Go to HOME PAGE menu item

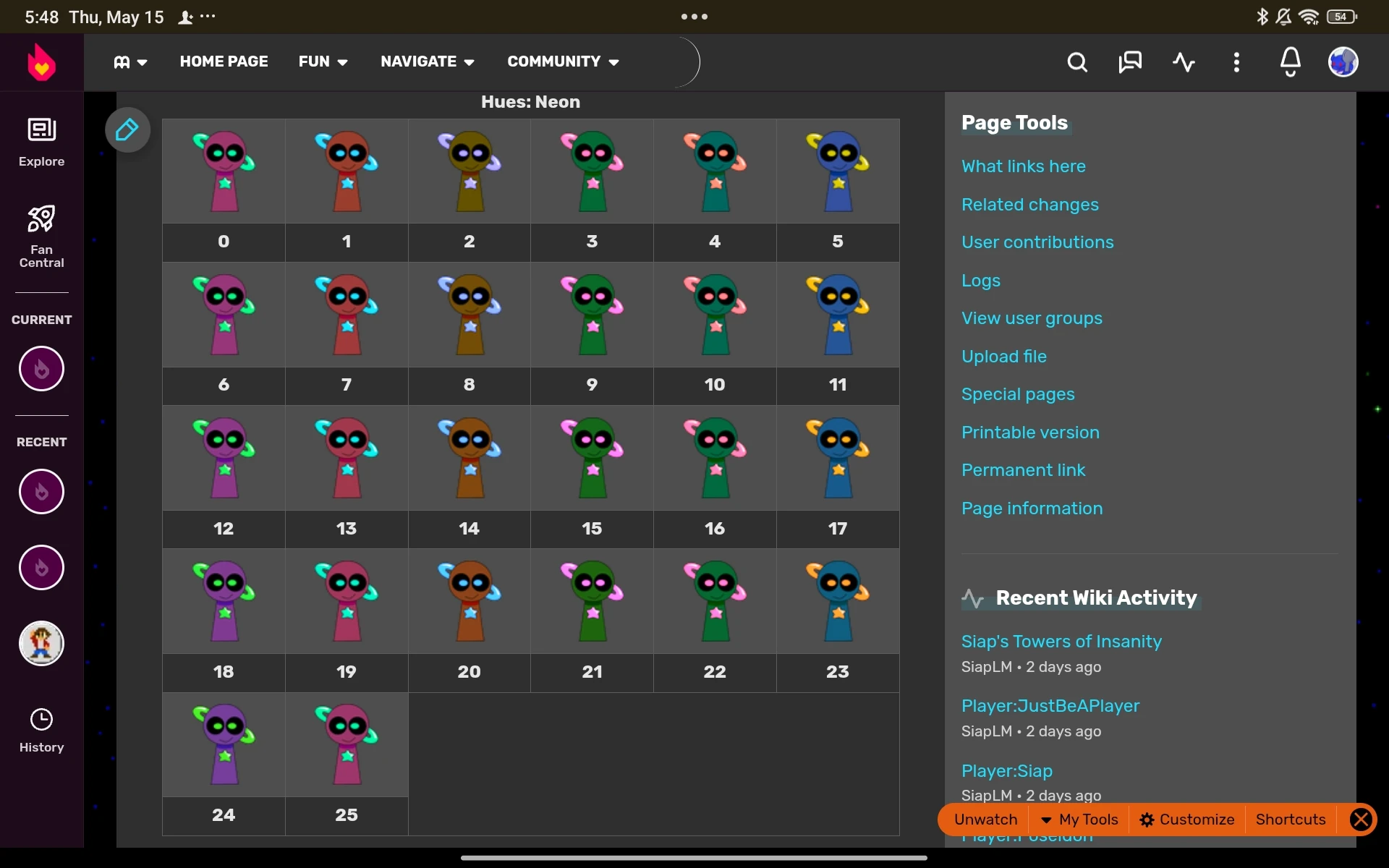point(224,62)
